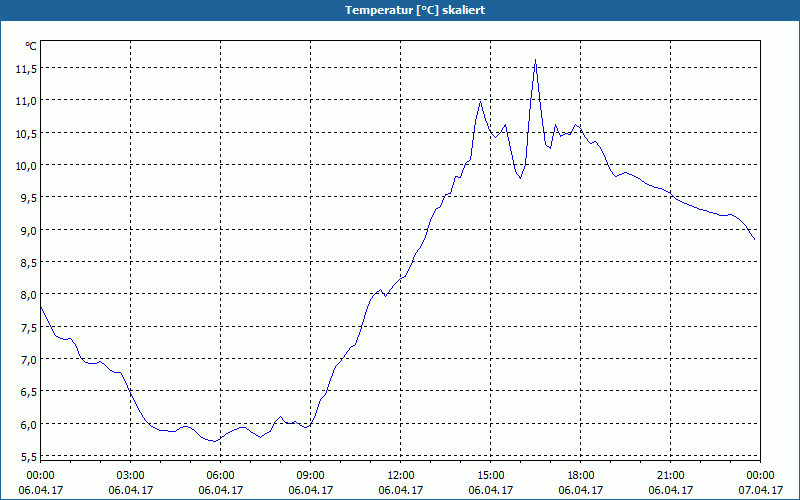The image size is (800, 500).
Task: Pick the 15:00 time label
Action: tap(491, 476)
